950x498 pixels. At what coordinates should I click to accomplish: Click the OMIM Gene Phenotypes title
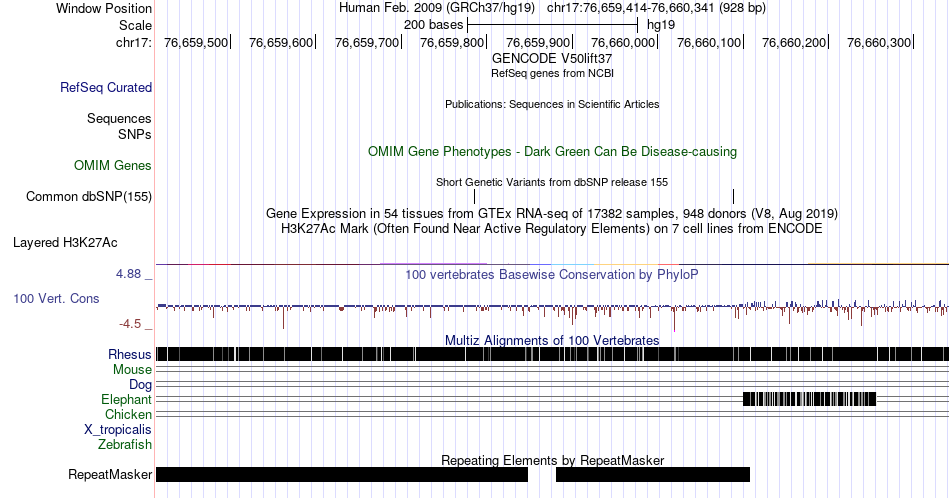point(552,151)
